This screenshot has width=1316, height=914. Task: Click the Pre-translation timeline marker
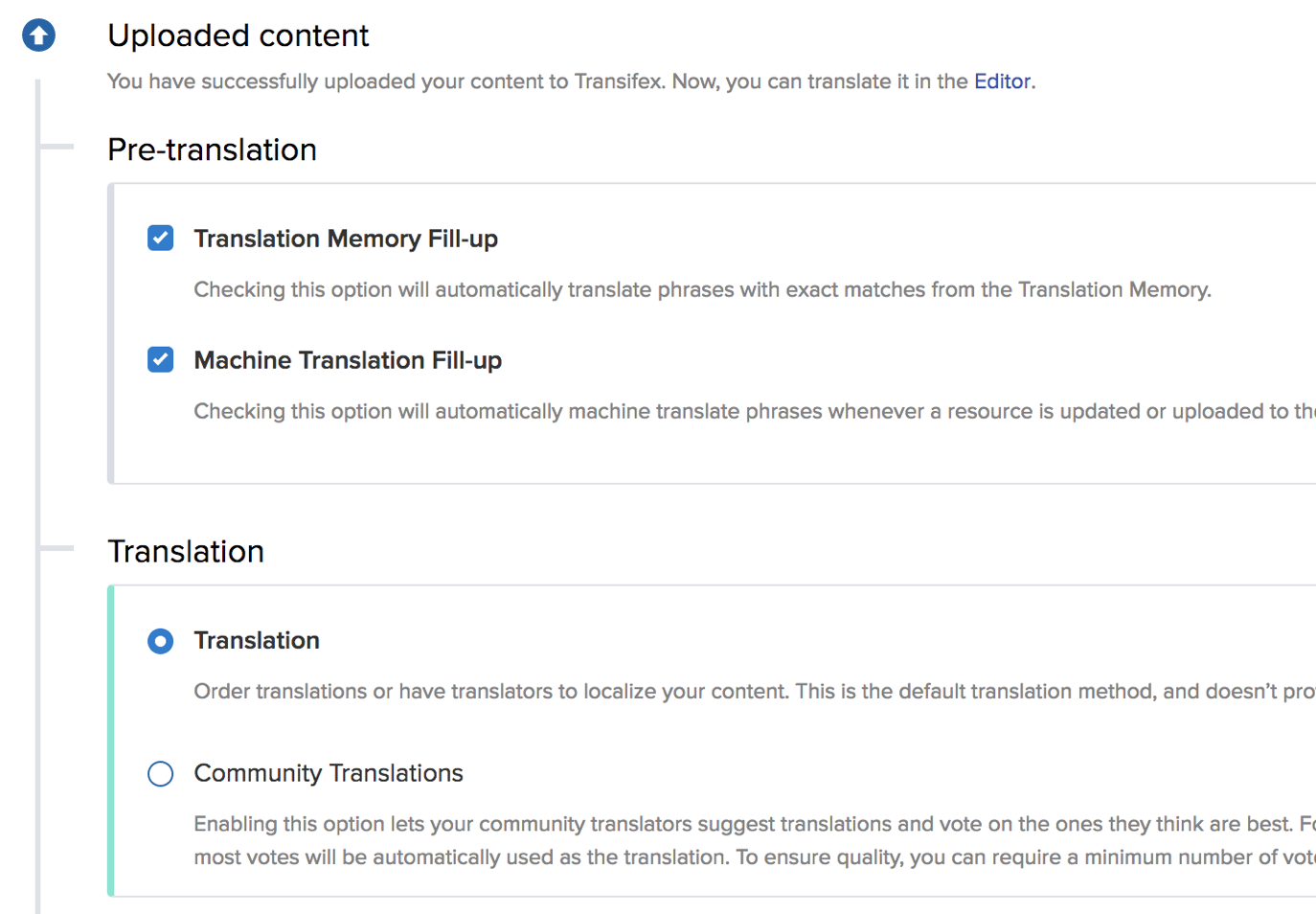(x=57, y=147)
